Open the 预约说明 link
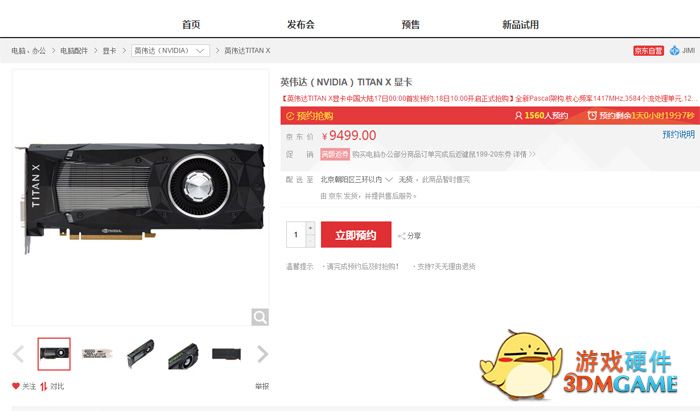Screen dimensions: 700x411 point(679,134)
